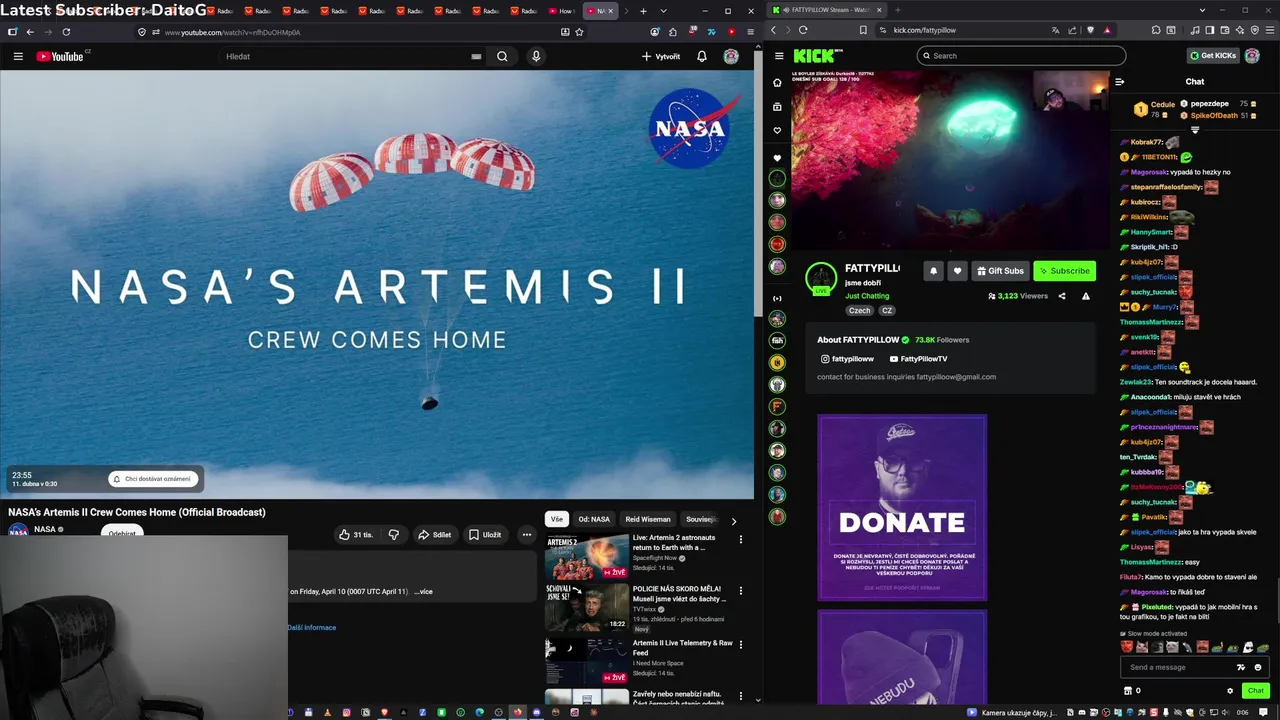This screenshot has width=1280, height=720.
Task: Open the fattypilloww Instagram link
Action: (847, 359)
